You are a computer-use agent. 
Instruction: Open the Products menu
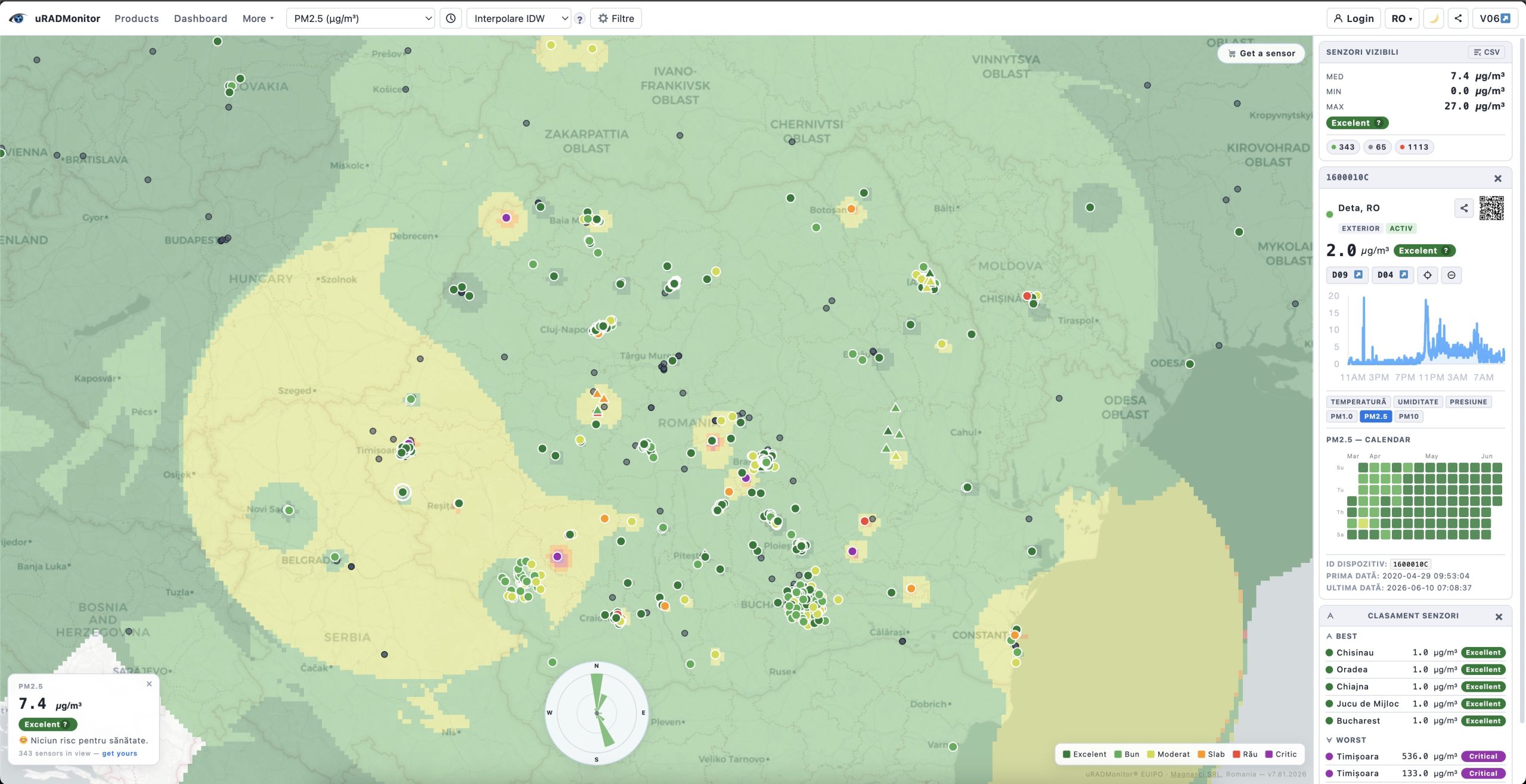tap(137, 18)
